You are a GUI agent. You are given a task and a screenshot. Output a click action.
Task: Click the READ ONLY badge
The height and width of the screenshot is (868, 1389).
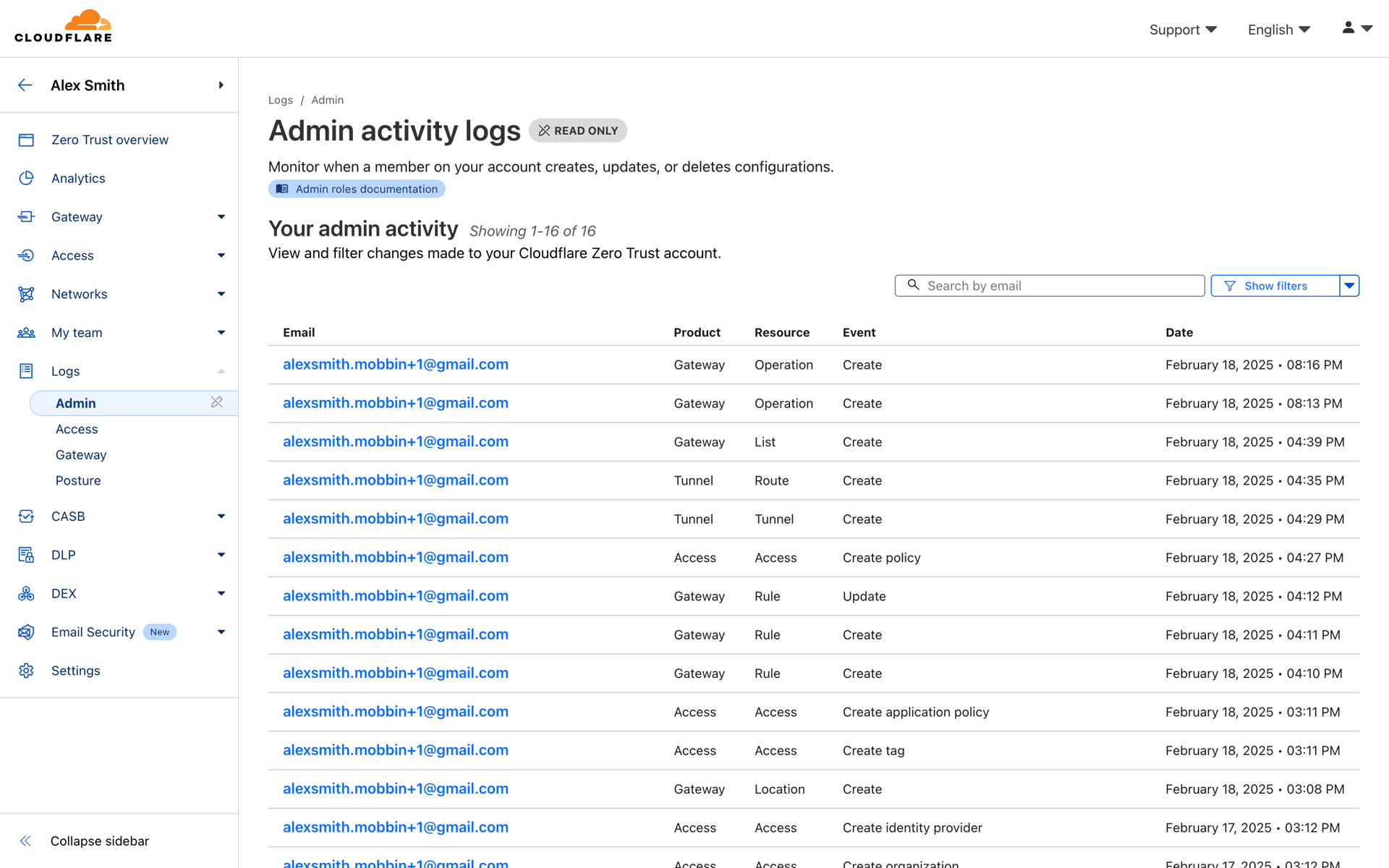[578, 130]
